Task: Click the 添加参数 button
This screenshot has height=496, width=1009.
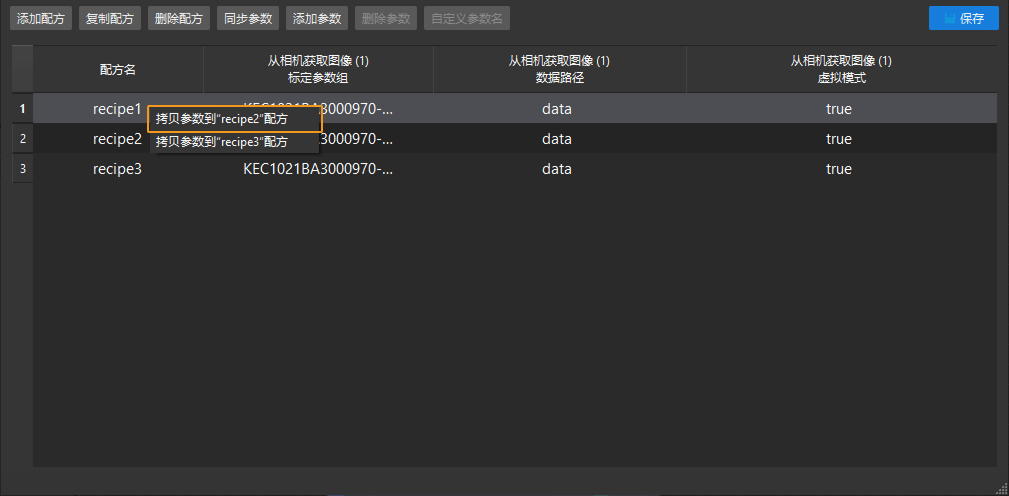Action: pyautogui.click(x=317, y=19)
